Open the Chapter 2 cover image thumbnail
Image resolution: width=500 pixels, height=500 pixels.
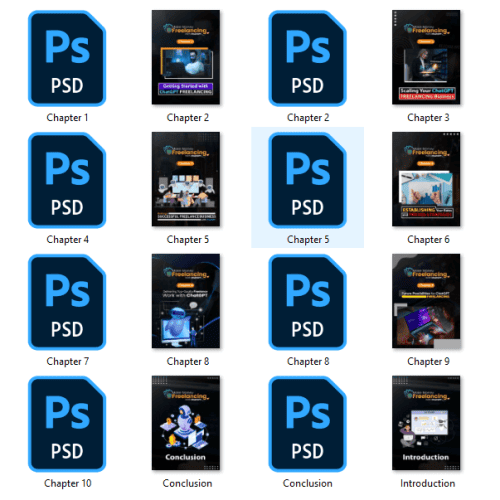click(186, 57)
